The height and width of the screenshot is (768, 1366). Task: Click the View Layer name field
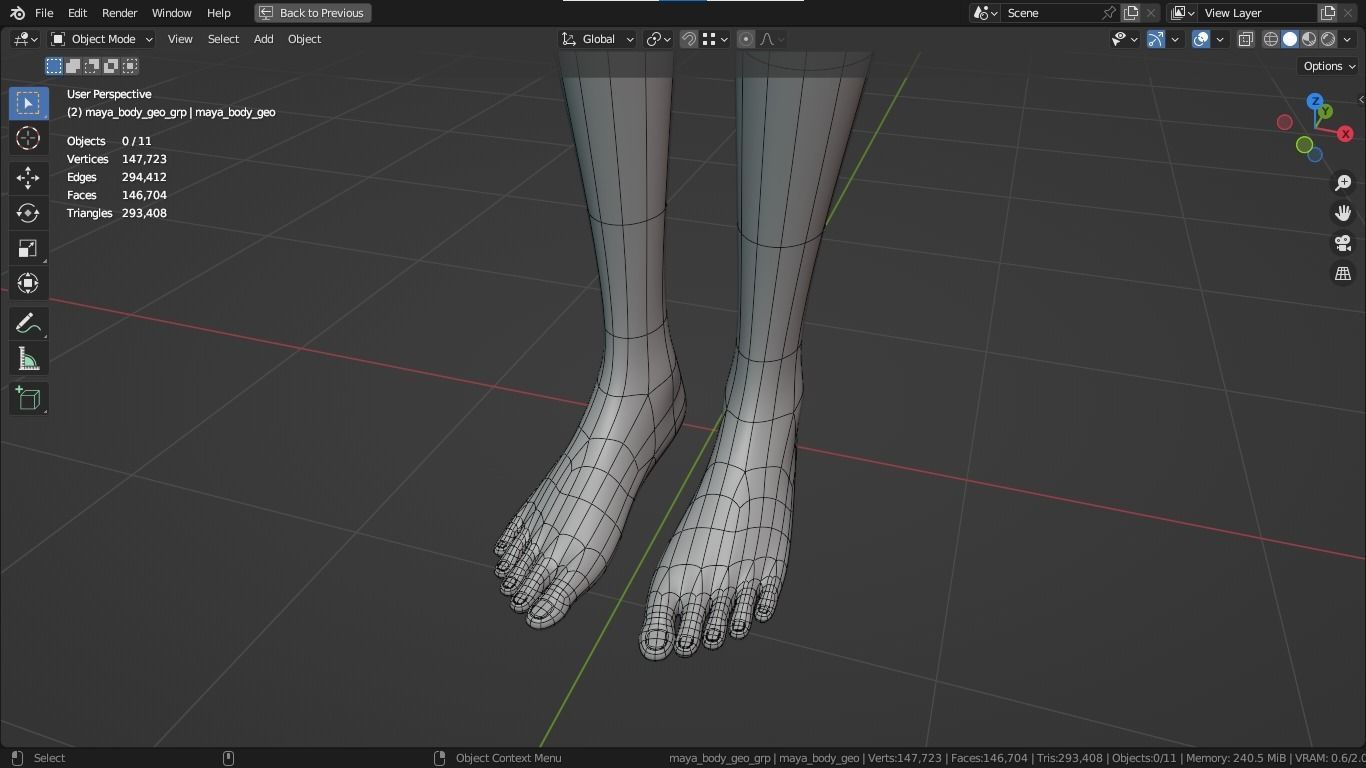1258,13
